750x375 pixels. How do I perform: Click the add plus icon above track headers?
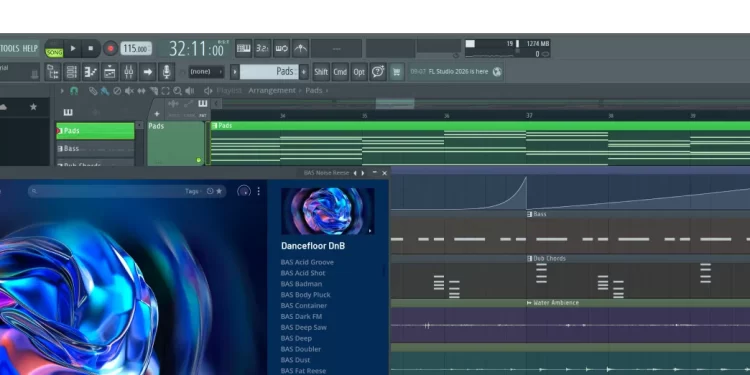pyautogui.click(x=156, y=114)
